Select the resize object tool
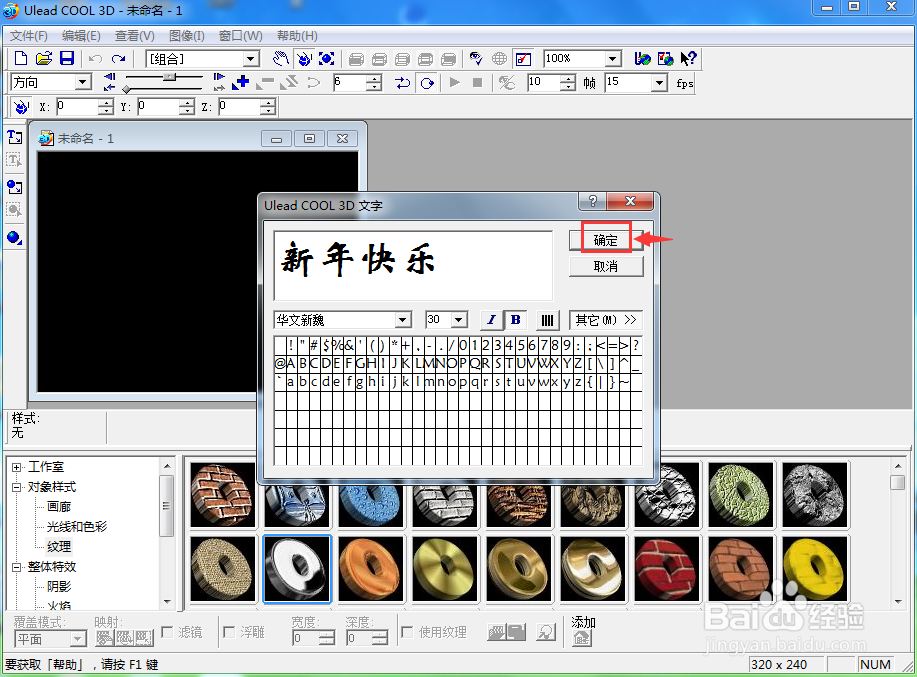 coord(327,58)
